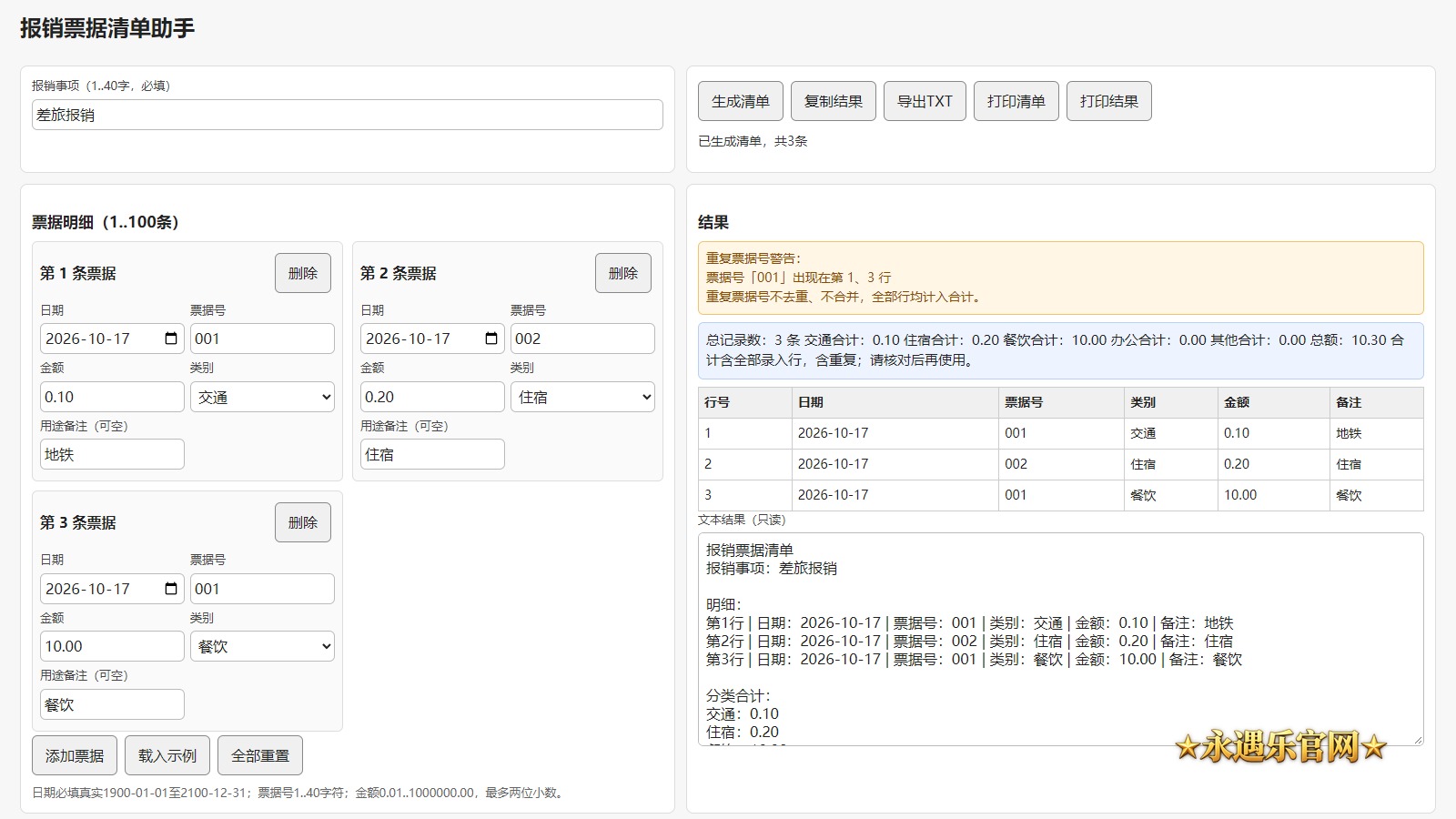The width and height of the screenshot is (1456, 819).
Task: Click the 文本结果（只读）label
Action: 742,520
